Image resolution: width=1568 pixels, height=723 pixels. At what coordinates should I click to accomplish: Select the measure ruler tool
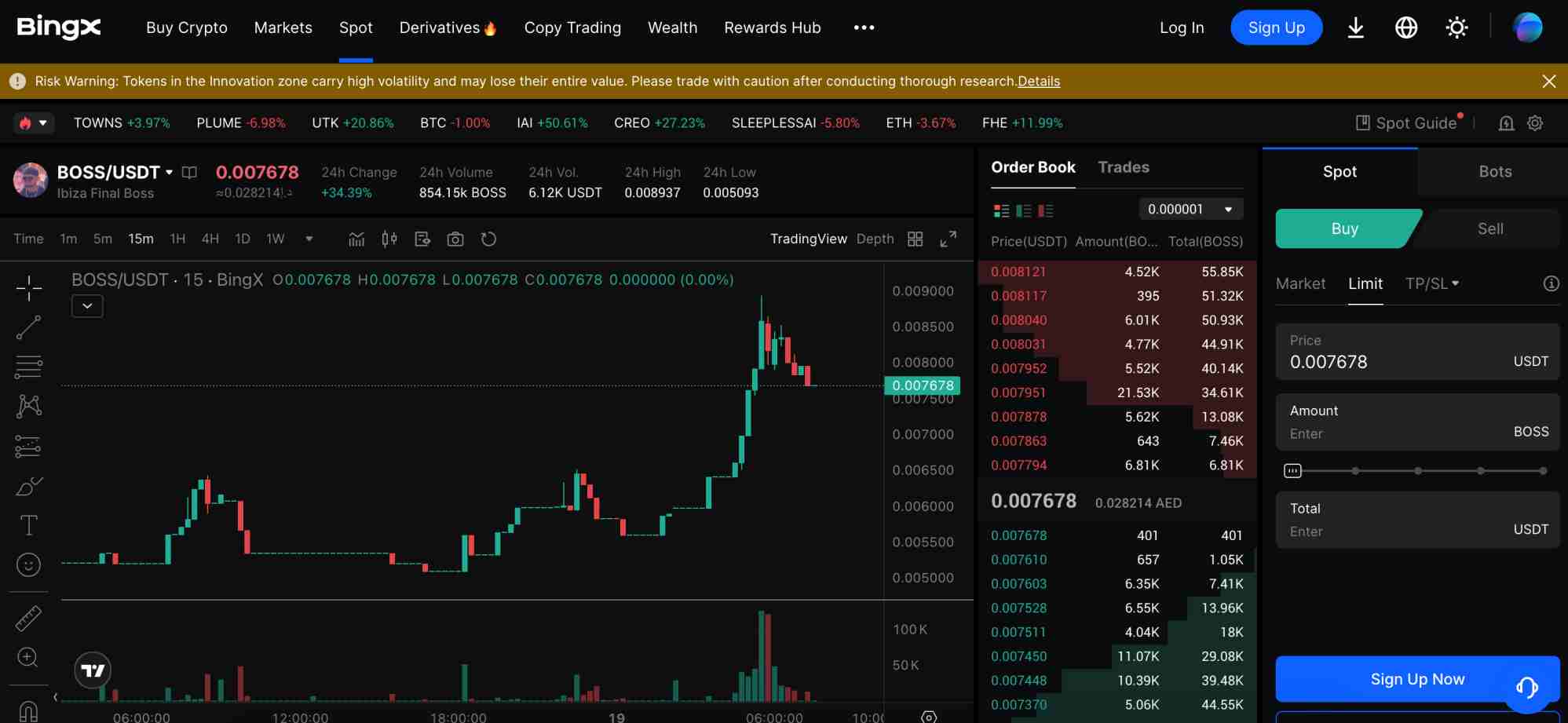click(29, 618)
